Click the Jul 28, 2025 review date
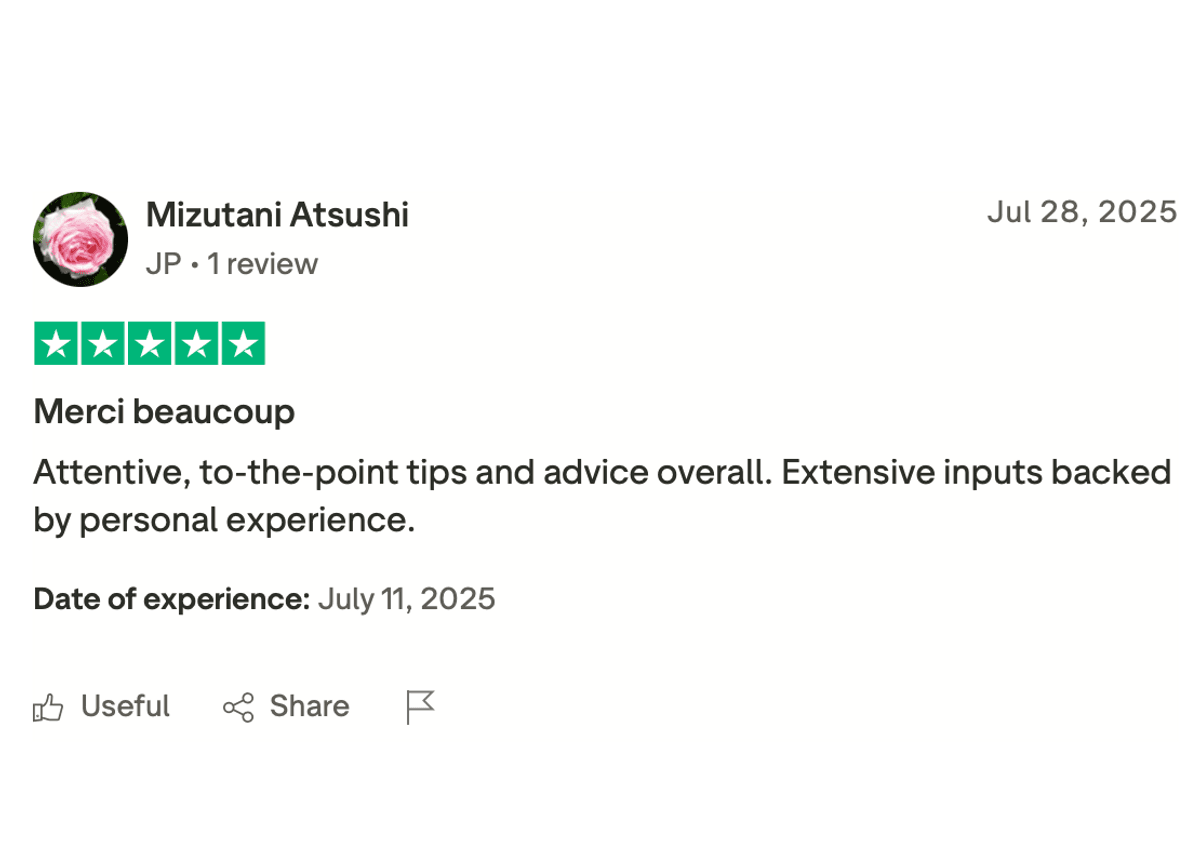Image resolution: width=1200 pixels, height=856 pixels. [x=1081, y=212]
